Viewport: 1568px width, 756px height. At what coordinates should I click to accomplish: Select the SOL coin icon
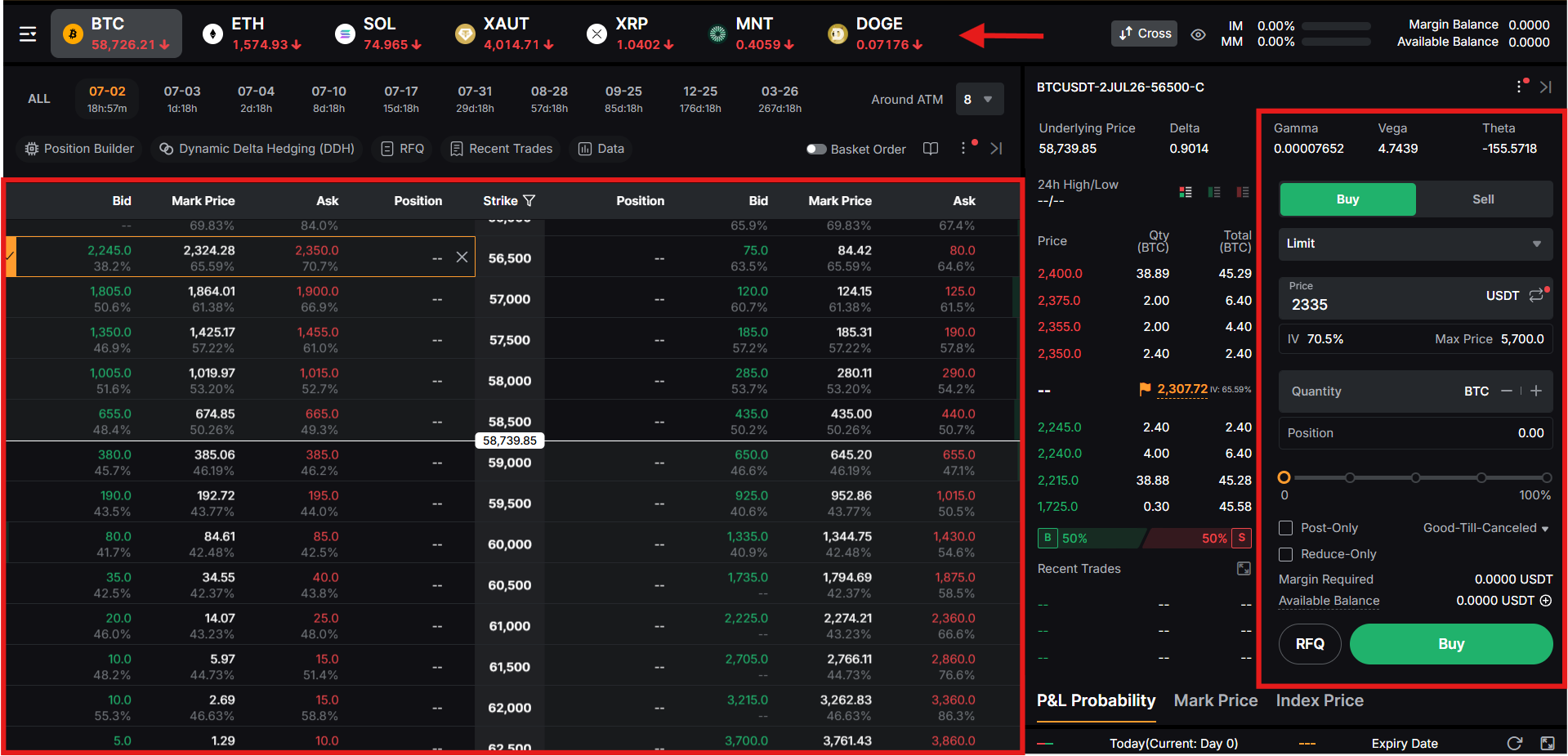(x=345, y=34)
